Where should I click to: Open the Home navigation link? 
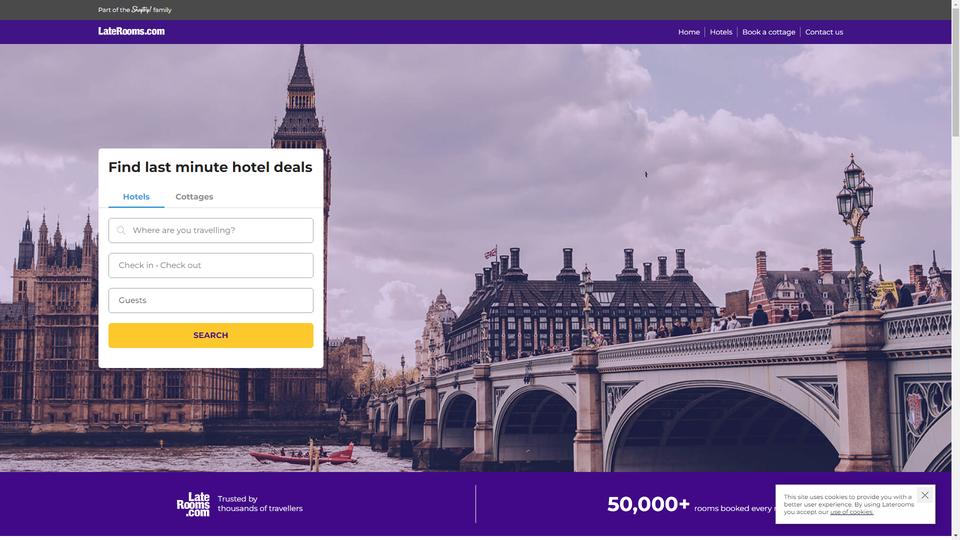tap(689, 32)
